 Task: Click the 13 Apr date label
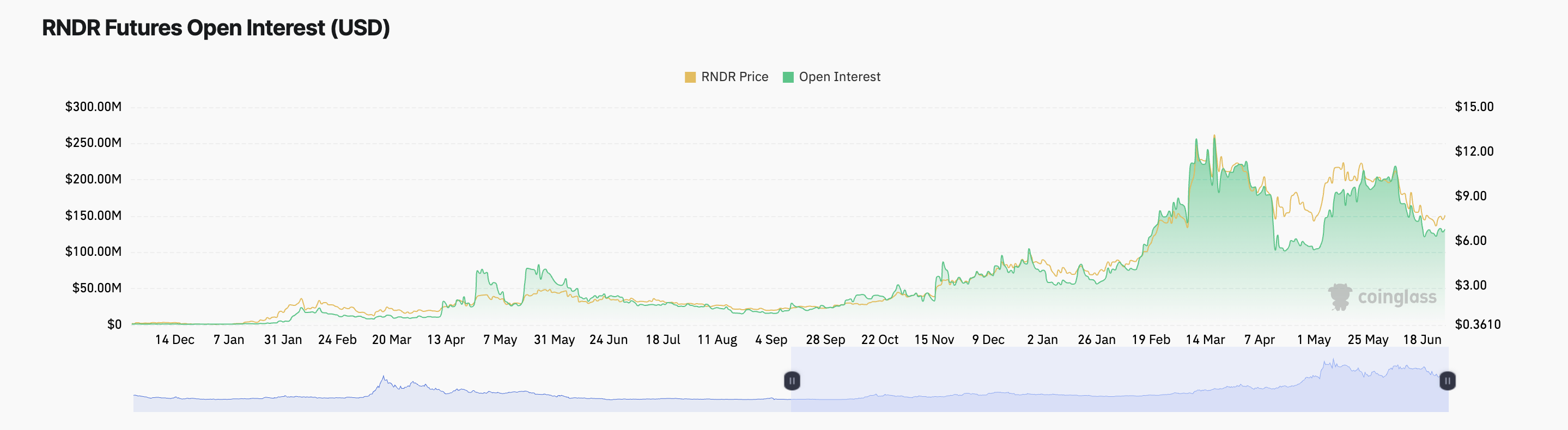coord(446,340)
